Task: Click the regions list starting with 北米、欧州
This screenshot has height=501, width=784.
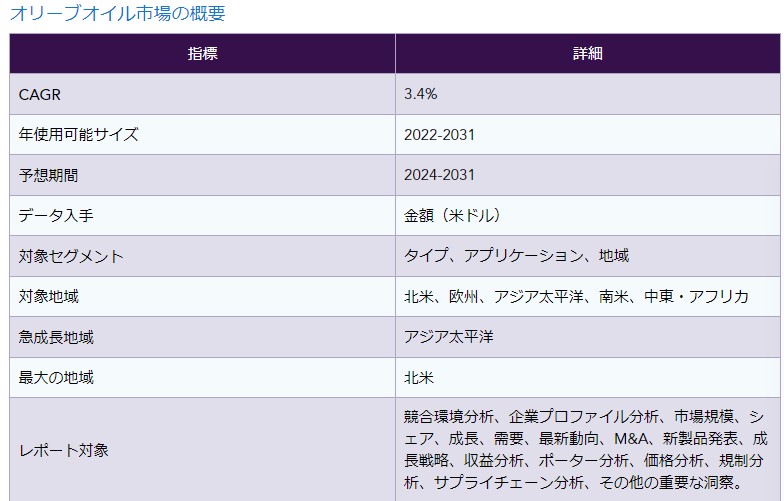Action: pyautogui.click(x=576, y=296)
